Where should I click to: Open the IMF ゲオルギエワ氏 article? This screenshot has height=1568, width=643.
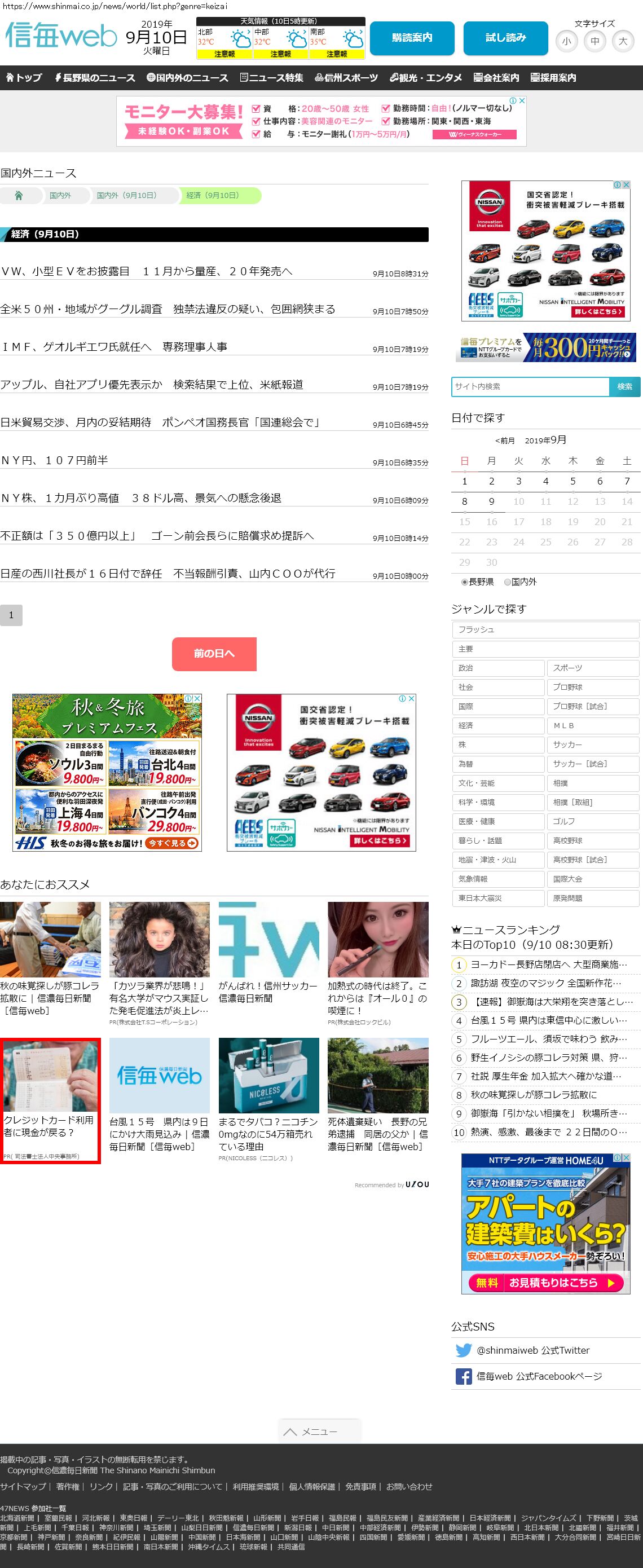(x=114, y=347)
